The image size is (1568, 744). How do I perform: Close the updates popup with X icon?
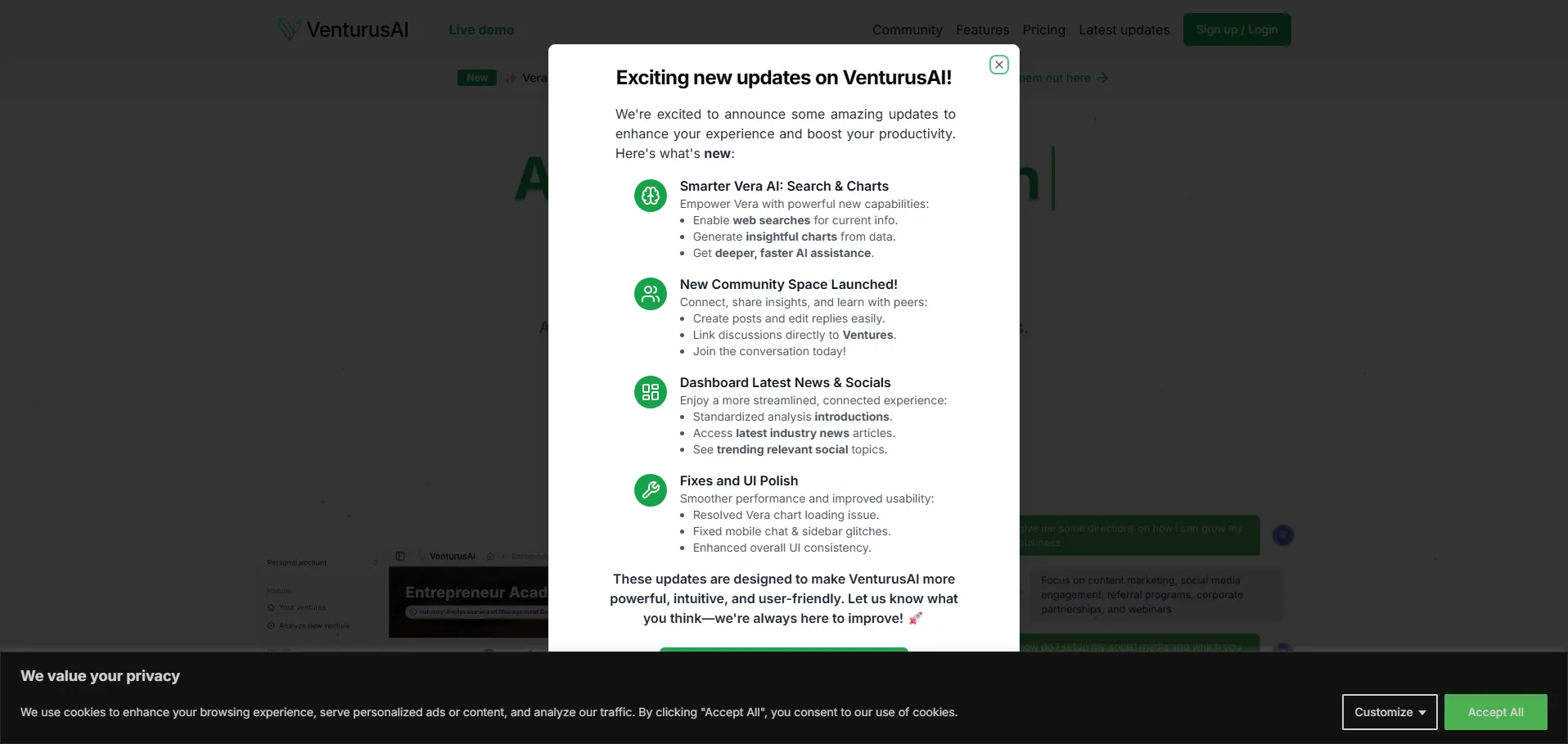pos(998,65)
